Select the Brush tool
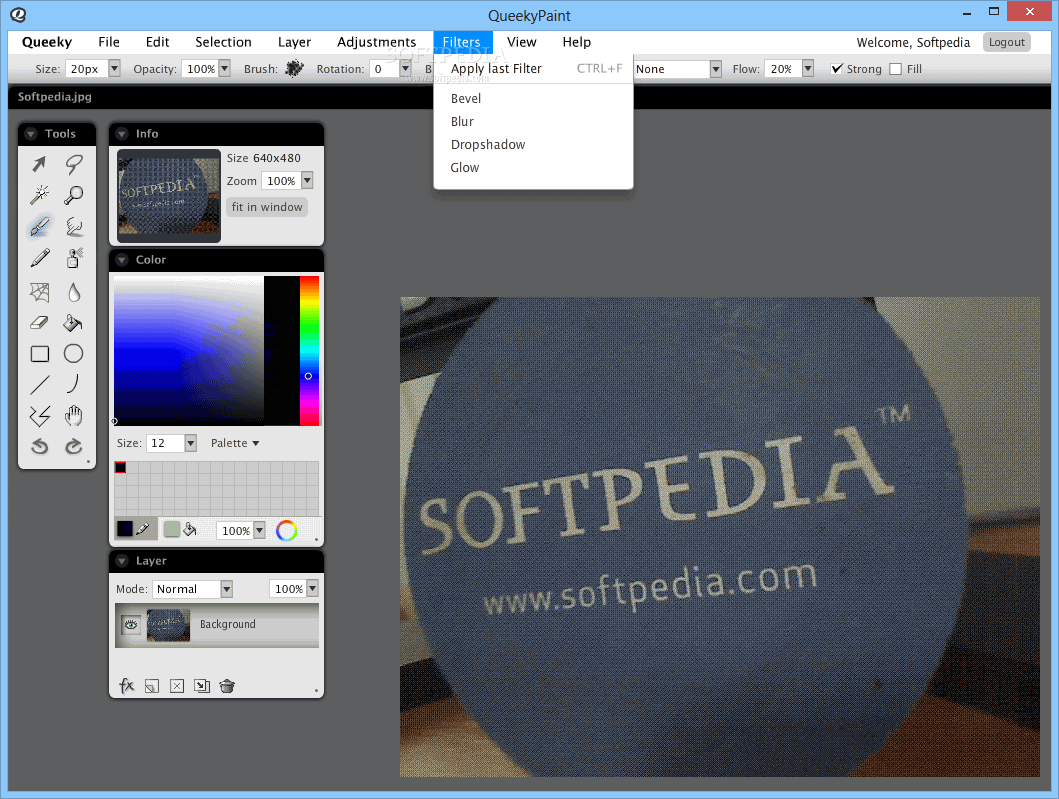 coord(39,226)
